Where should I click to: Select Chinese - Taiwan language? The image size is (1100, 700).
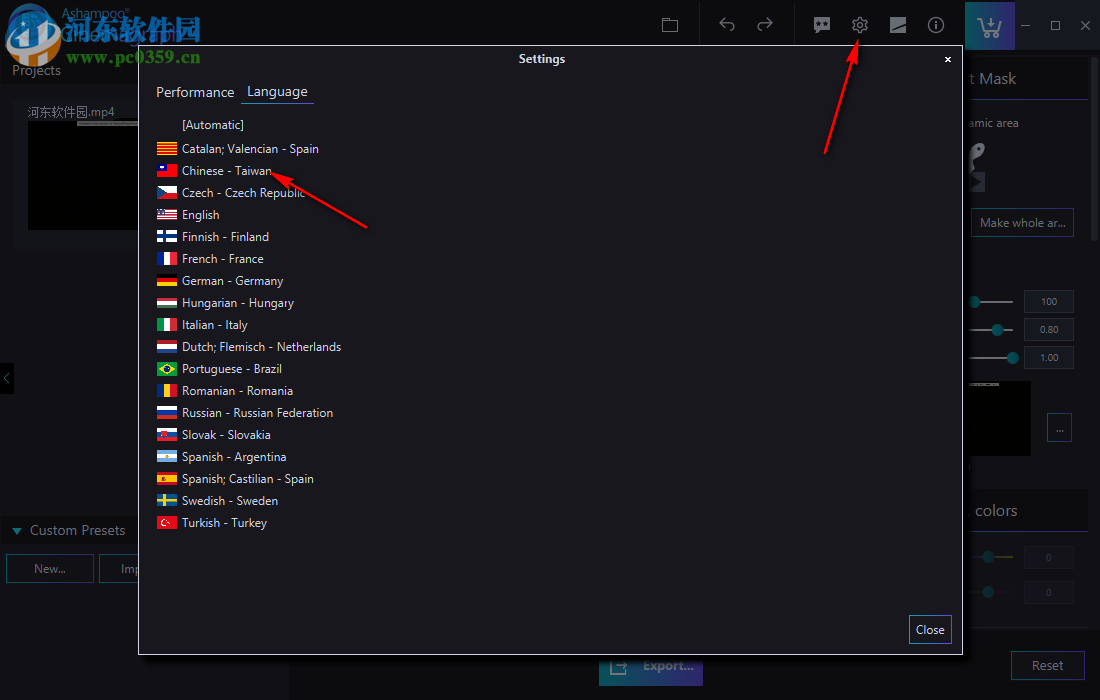point(214,170)
